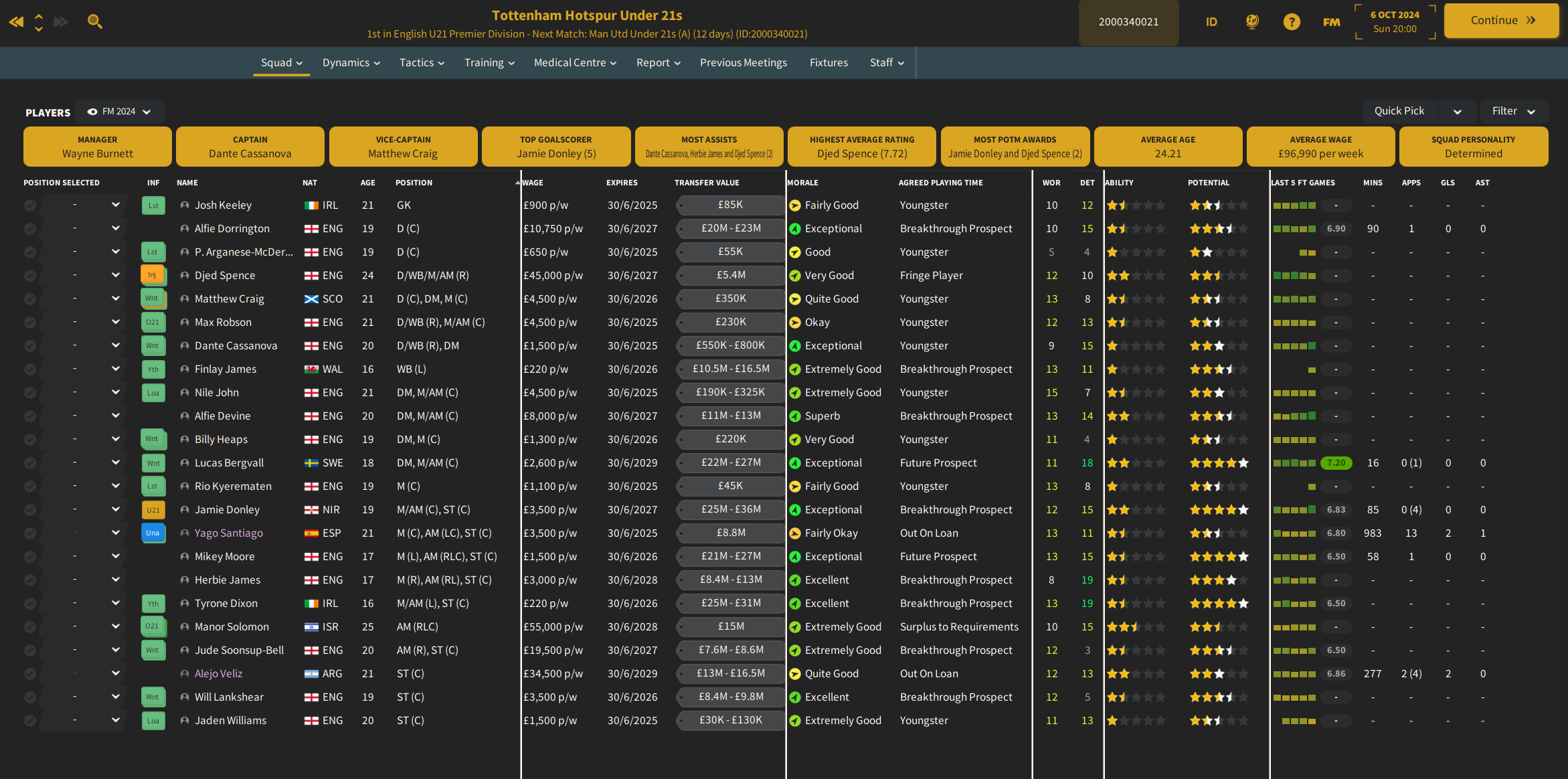Screen dimensions: 1568x779
Task: Click the back navigation arrow
Action: [16, 22]
